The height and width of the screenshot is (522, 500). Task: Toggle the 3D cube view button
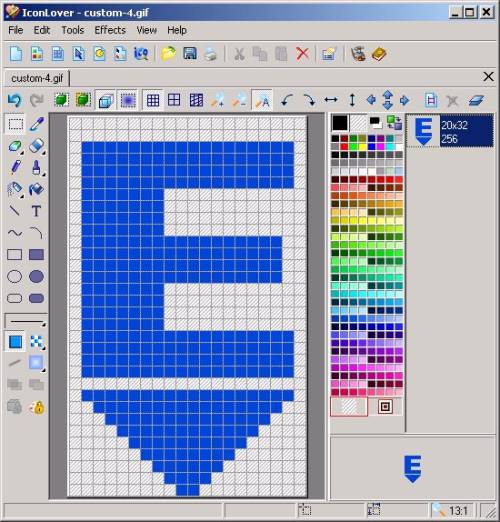coord(106,100)
